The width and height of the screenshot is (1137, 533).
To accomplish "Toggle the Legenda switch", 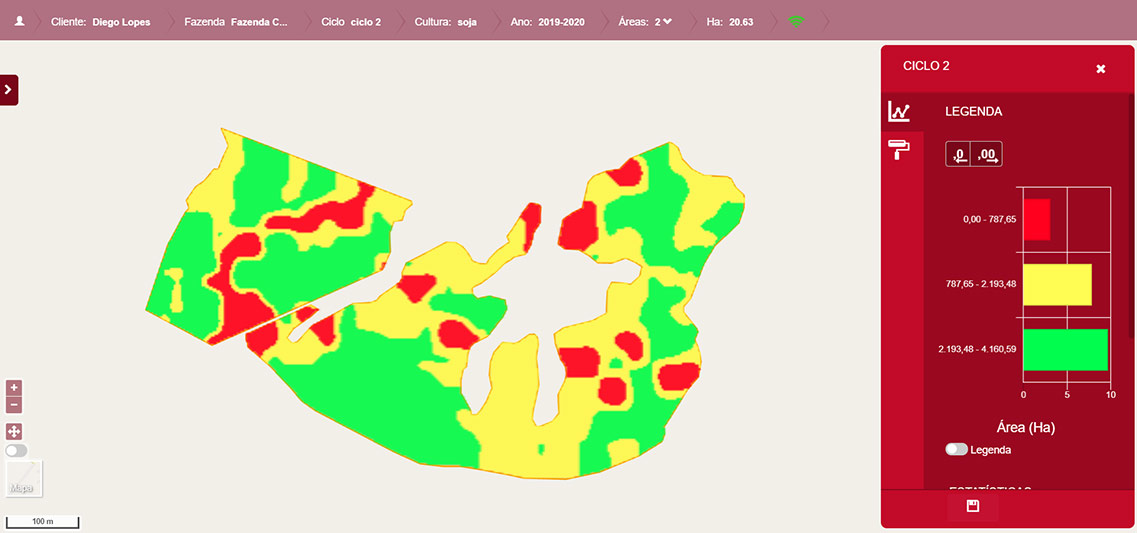I will 956,450.
